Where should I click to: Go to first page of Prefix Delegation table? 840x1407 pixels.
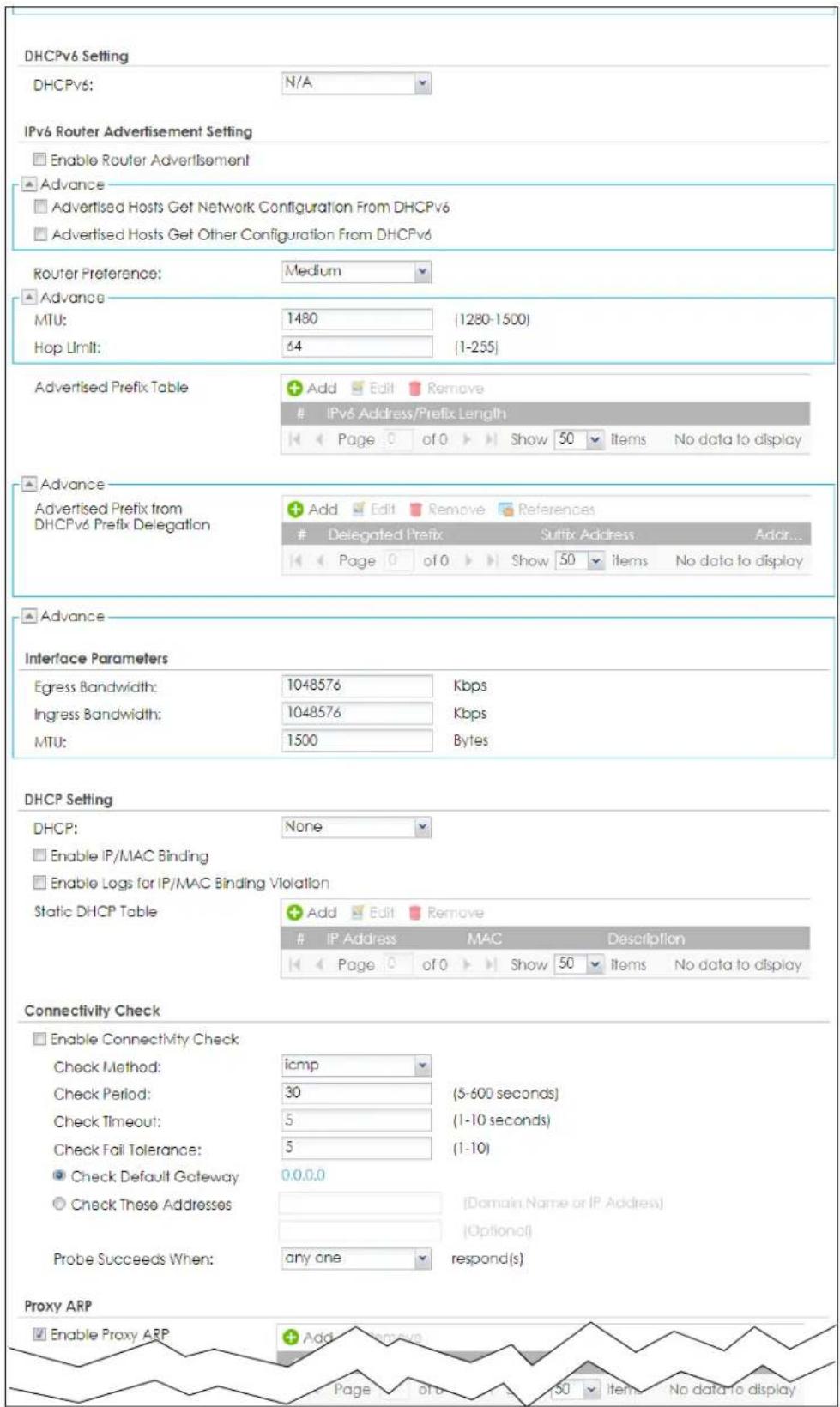click(x=296, y=560)
